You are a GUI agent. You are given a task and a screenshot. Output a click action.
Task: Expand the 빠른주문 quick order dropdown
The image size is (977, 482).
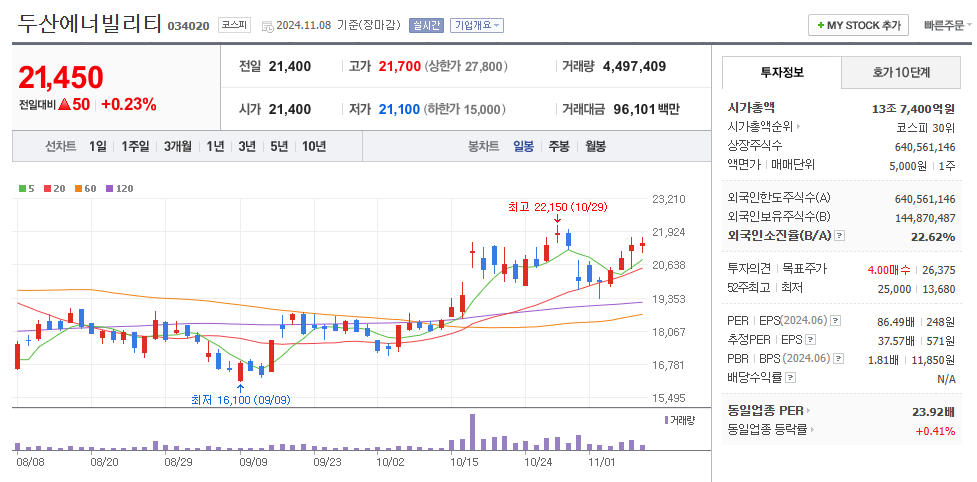click(948, 26)
